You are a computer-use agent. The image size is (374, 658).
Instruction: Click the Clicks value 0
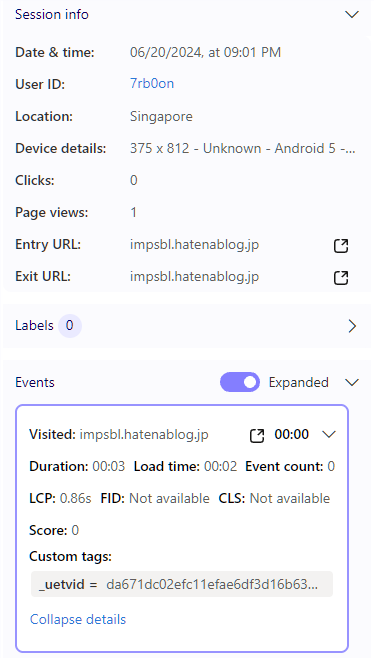(133, 180)
